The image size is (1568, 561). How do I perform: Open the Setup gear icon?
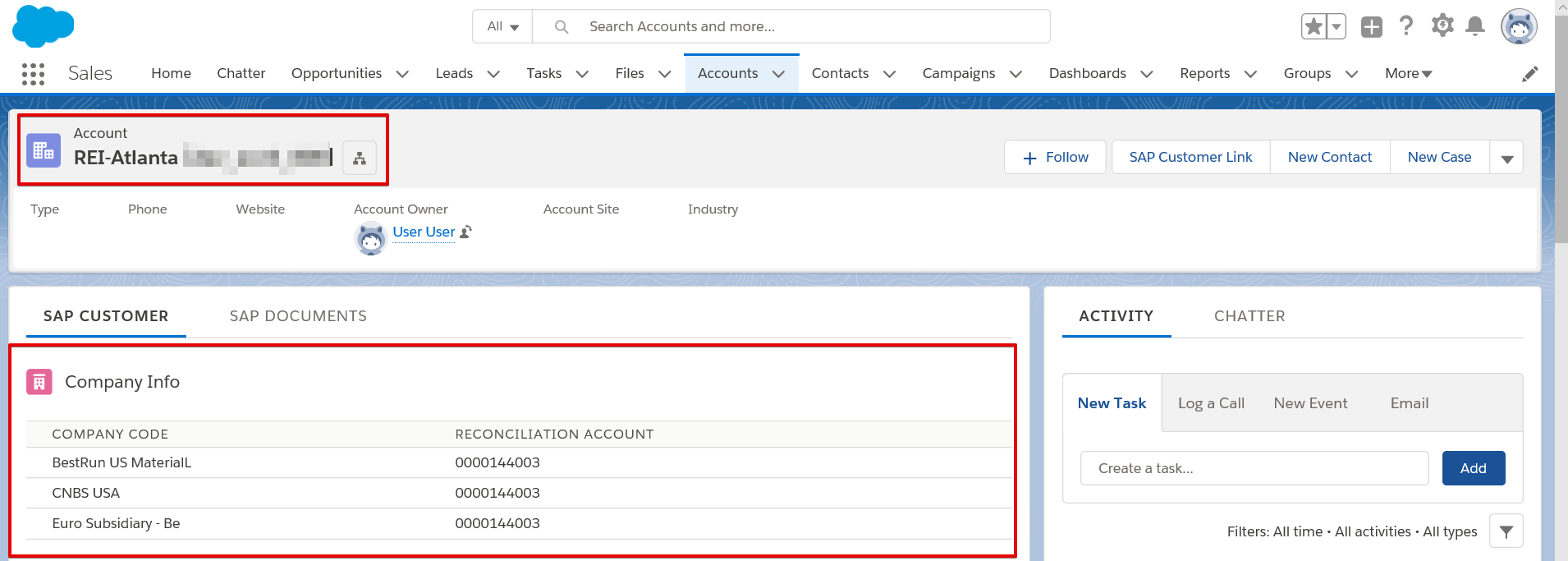[x=1442, y=25]
